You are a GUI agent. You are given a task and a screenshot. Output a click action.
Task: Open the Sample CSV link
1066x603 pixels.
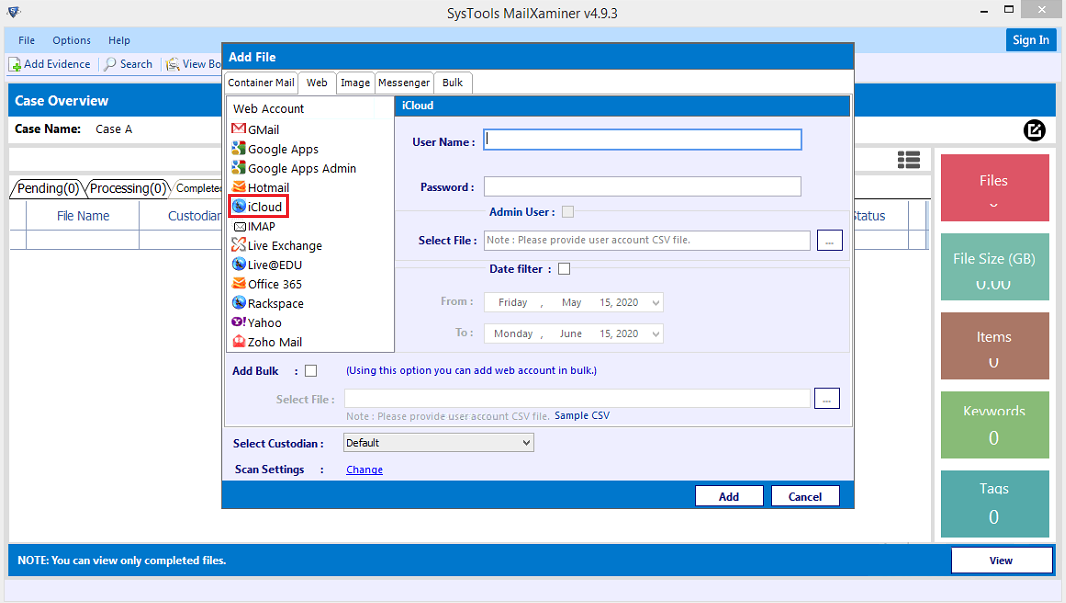tap(582, 415)
